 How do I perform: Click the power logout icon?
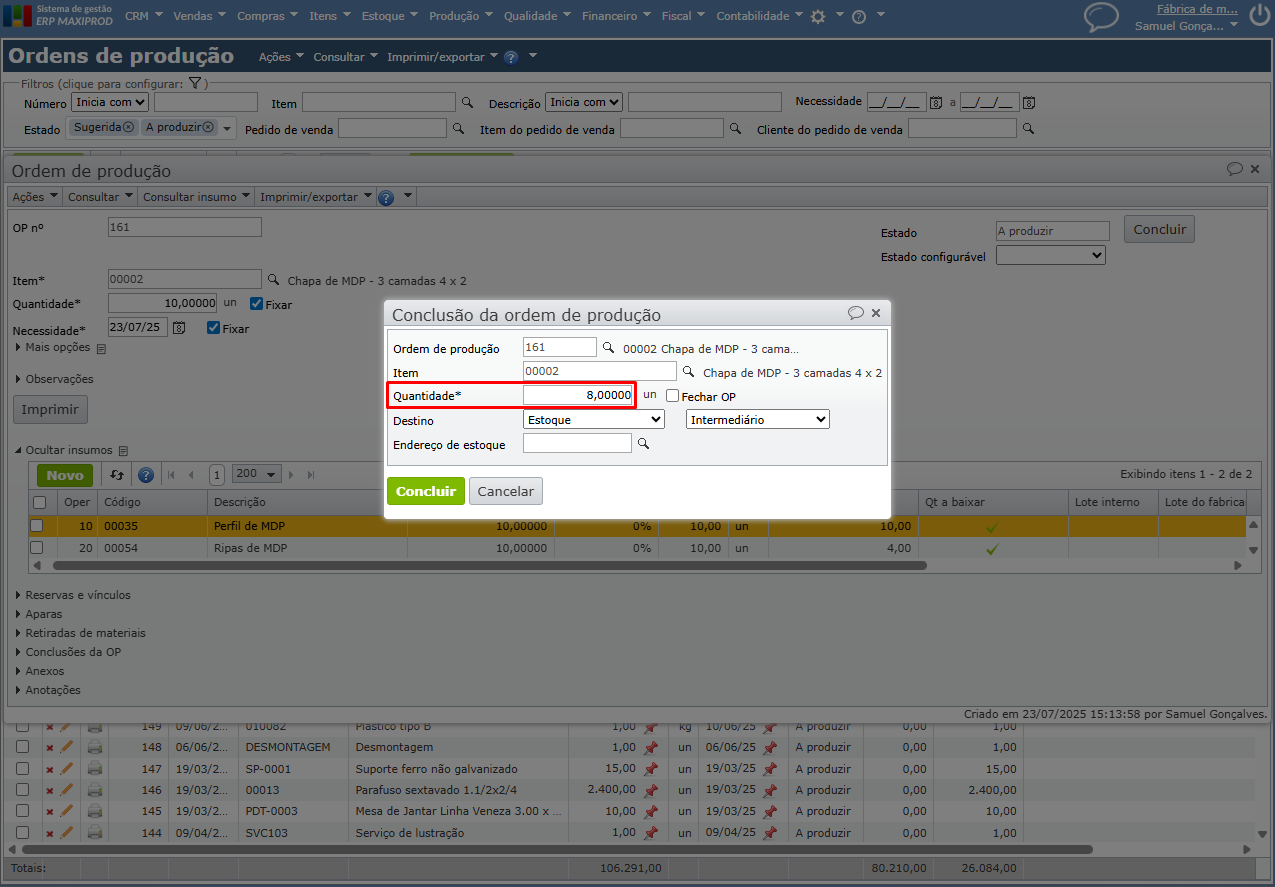(1259, 17)
